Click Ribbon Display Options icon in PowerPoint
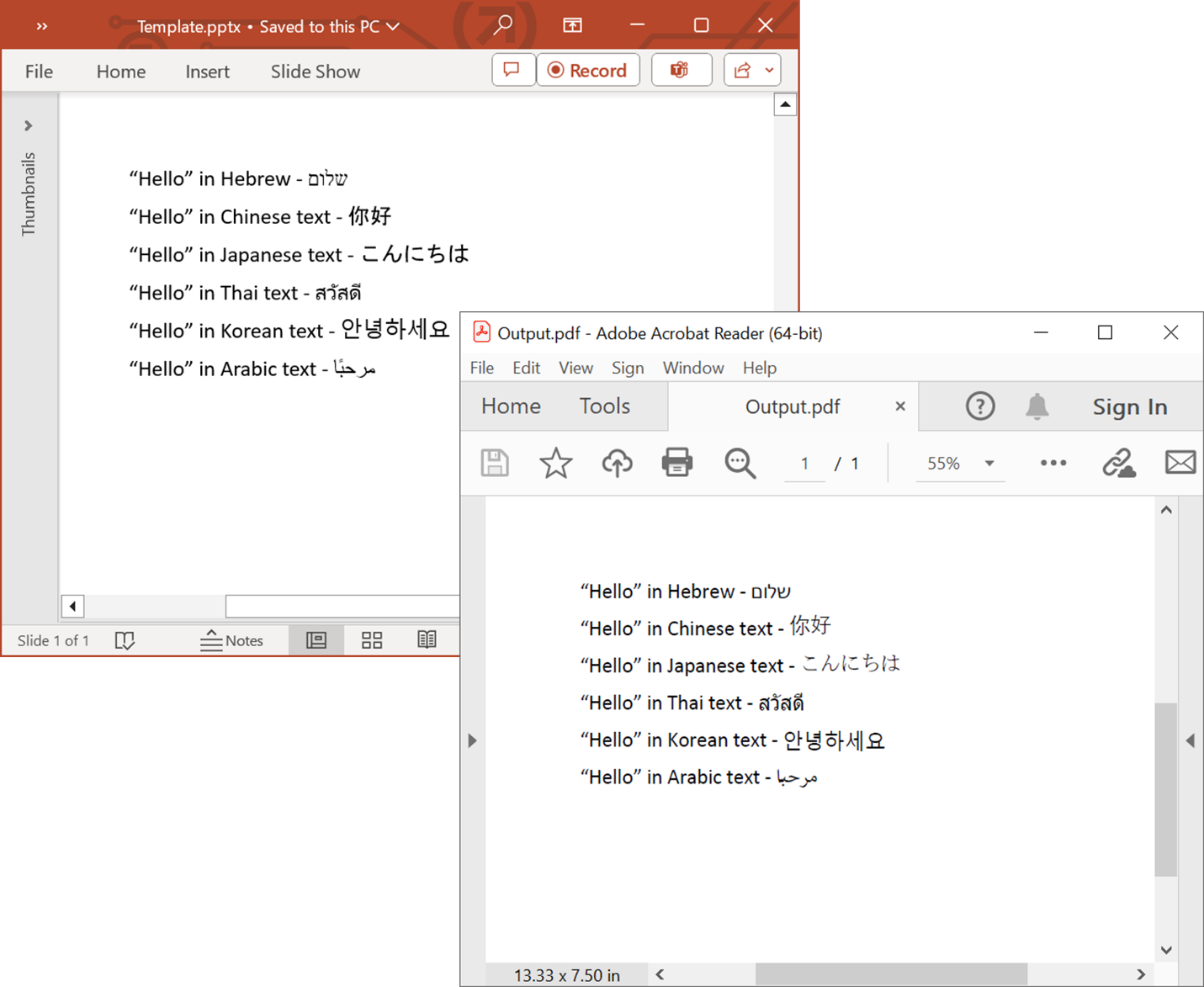The width and height of the screenshot is (1204, 987). [x=572, y=25]
